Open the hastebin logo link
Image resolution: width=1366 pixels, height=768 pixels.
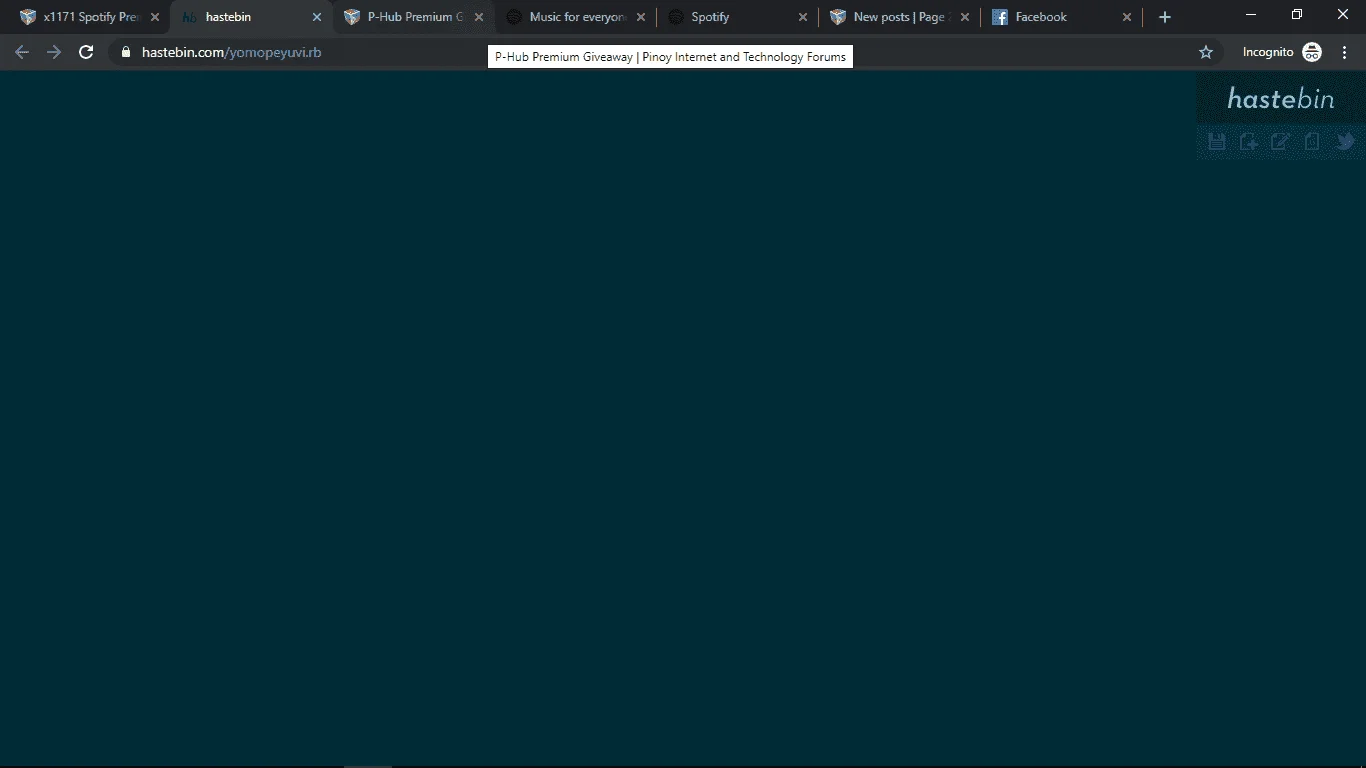coord(1281,98)
